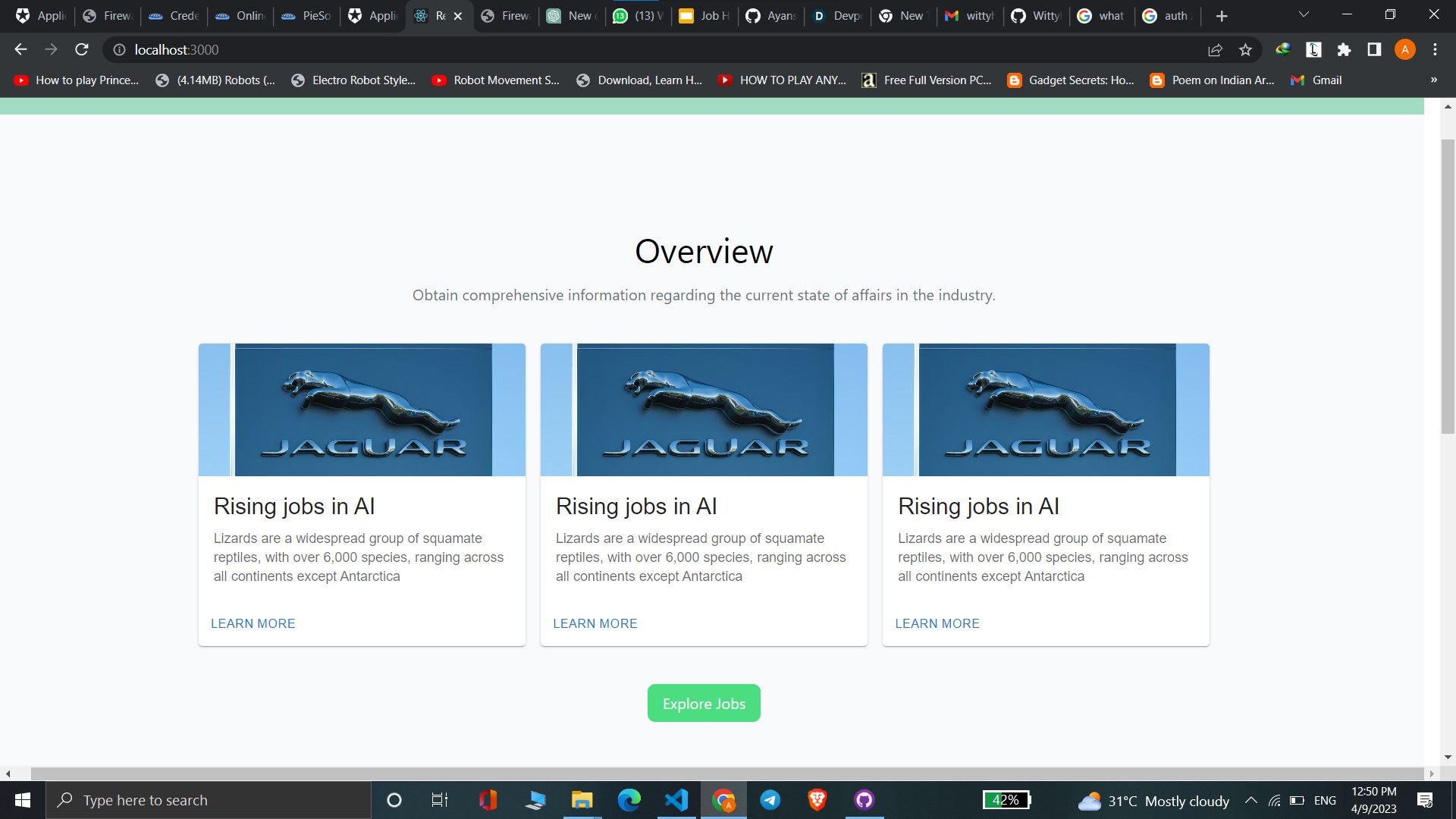Open the side panel icon
Viewport: 1456px width, 819px height.
pyautogui.click(x=1374, y=49)
